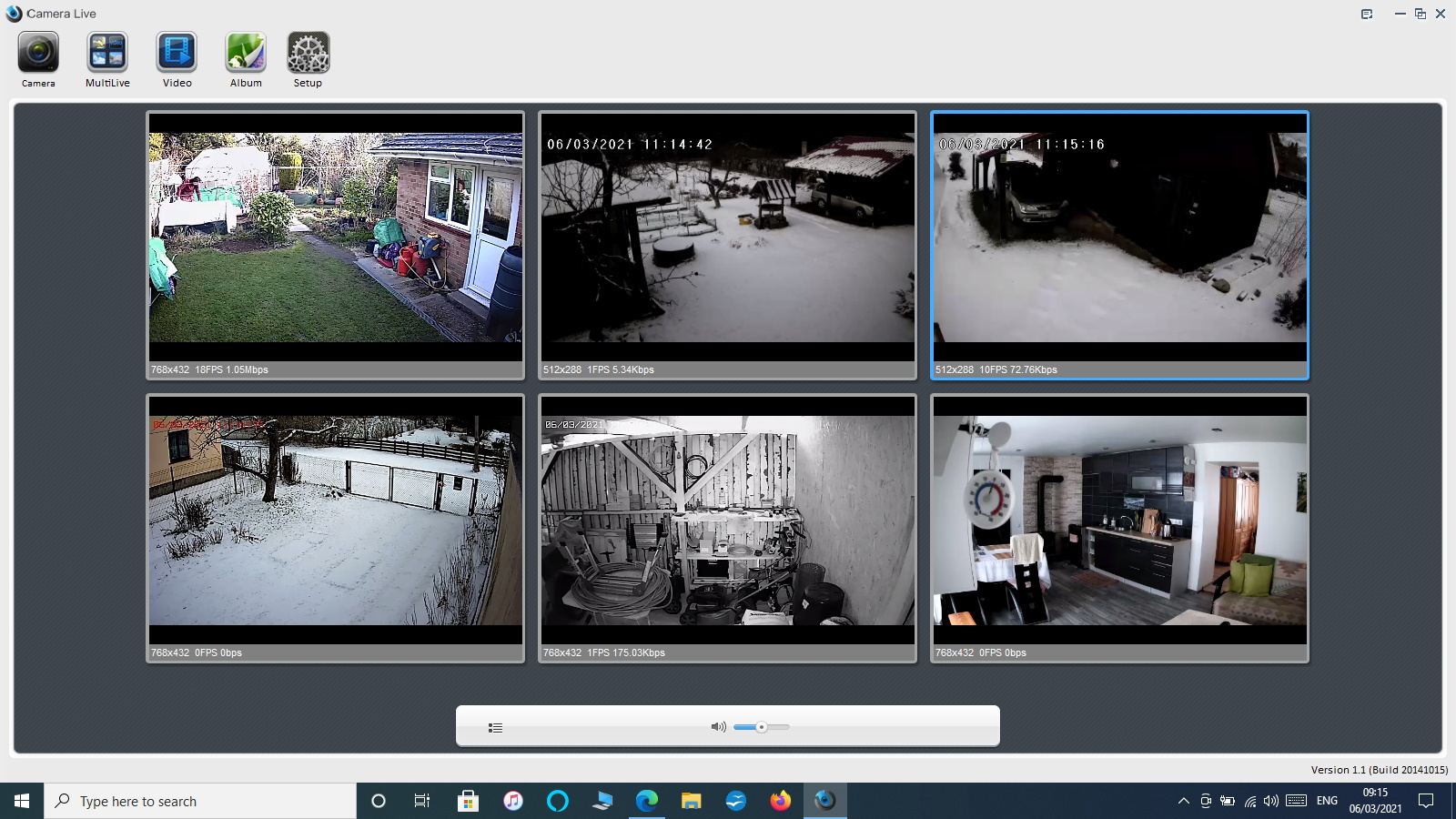This screenshot has width=1456, height=819.
Task: Select the black-and-white shed camera feed
Action: (x=728, y=521)
